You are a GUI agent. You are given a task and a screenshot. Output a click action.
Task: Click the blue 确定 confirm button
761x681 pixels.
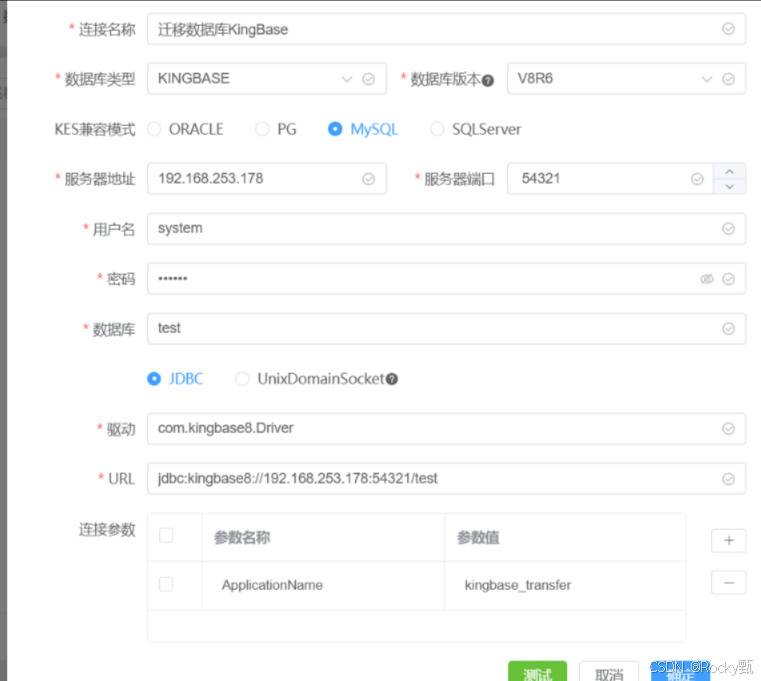[680, 672]
